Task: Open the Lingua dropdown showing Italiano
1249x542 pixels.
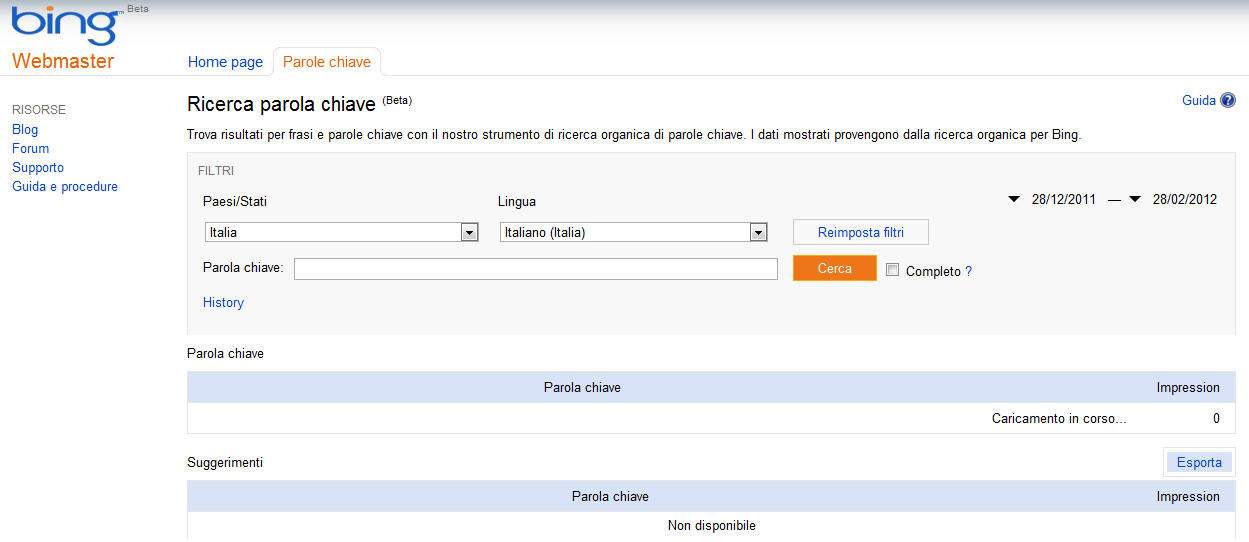Action: pos(758,232)
